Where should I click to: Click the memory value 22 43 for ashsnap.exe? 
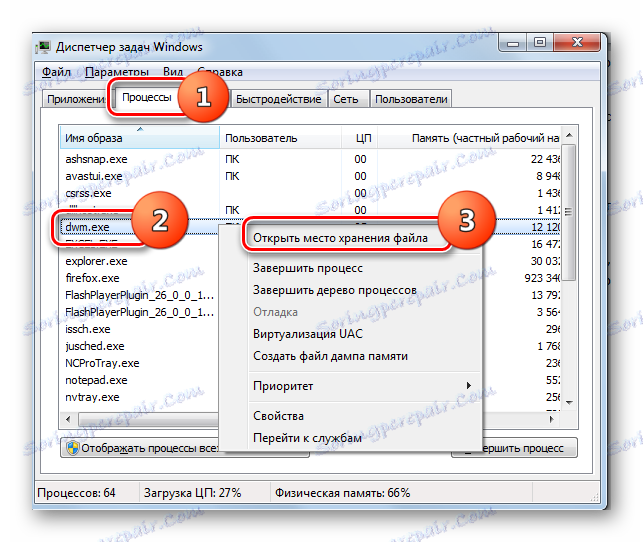click(x=545, y=159)
